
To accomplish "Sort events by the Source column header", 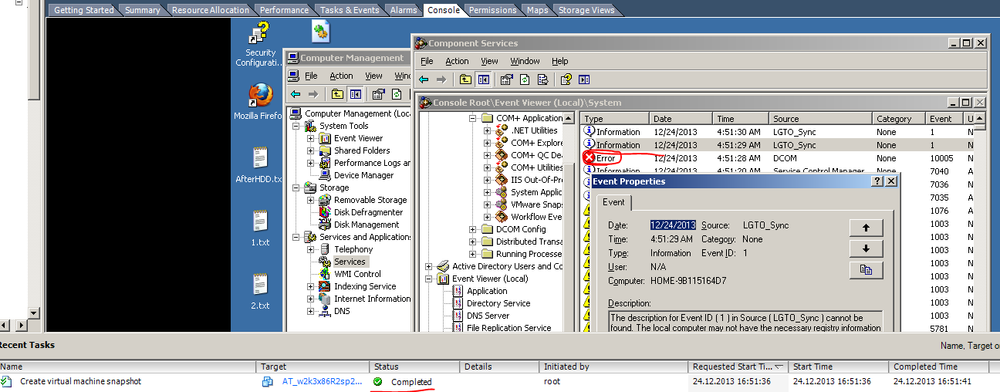I will [820, 119].
